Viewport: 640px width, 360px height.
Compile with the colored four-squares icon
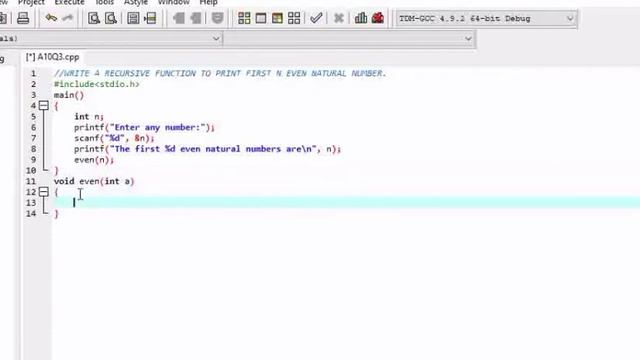point(244,18)
